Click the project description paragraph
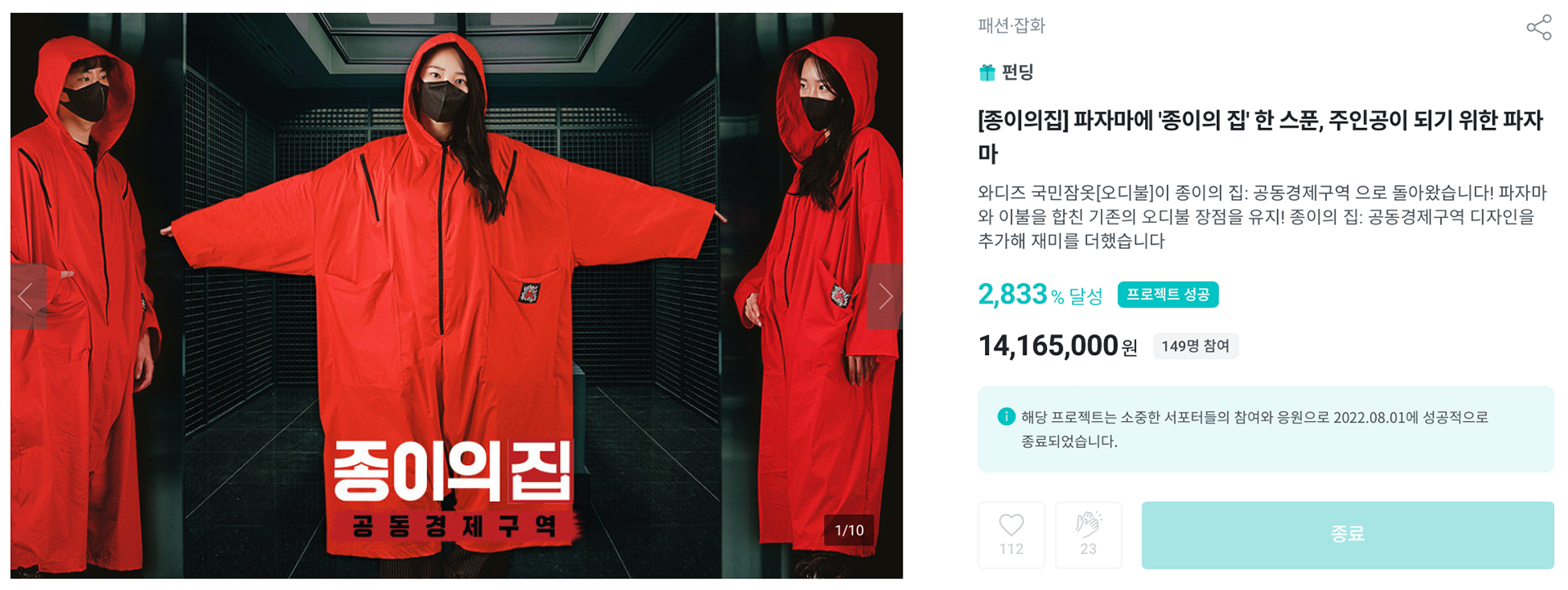The image size is (1568, 590). coord(1263,217)
